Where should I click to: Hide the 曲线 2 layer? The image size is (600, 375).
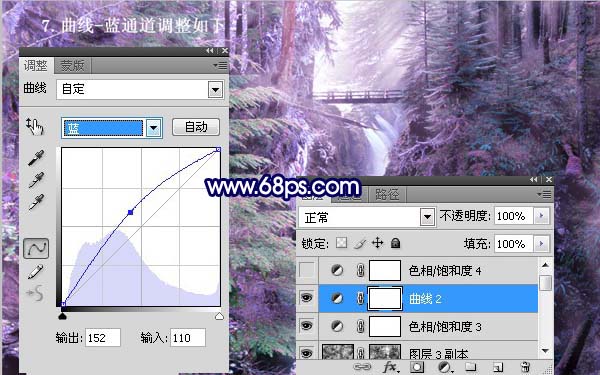(307, 298)
